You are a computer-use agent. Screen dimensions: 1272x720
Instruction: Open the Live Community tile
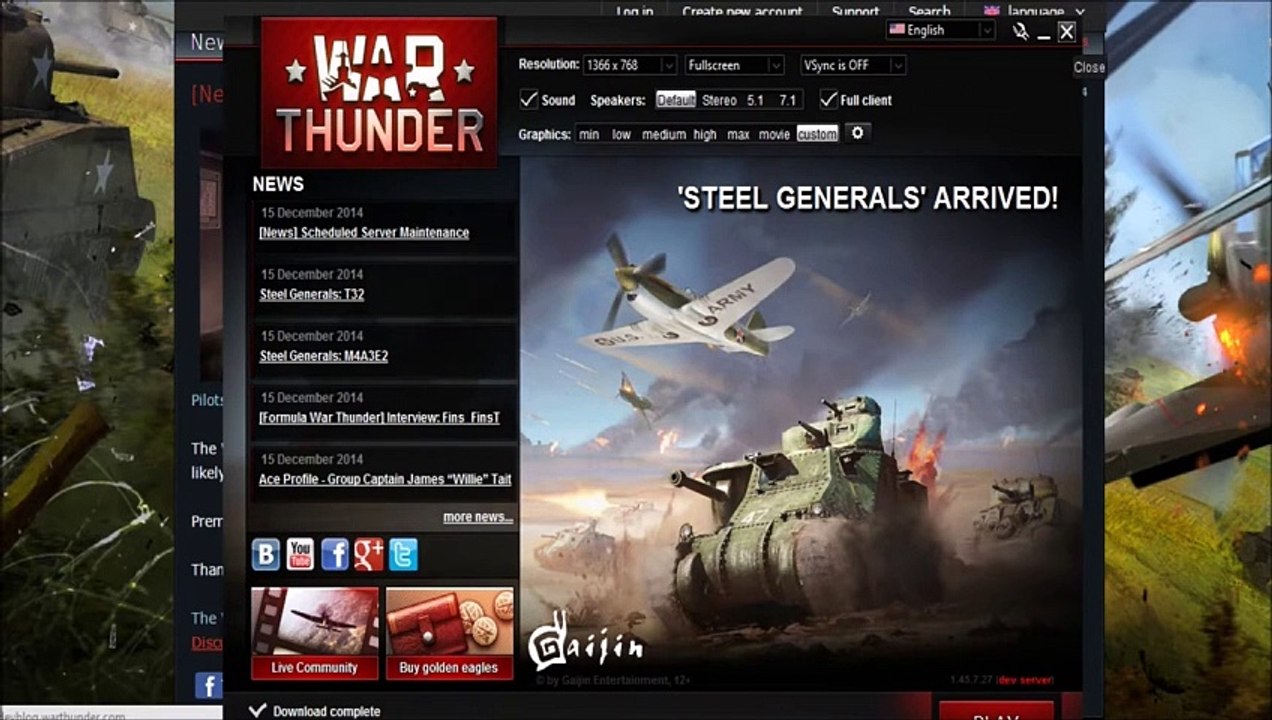[315, 633]
